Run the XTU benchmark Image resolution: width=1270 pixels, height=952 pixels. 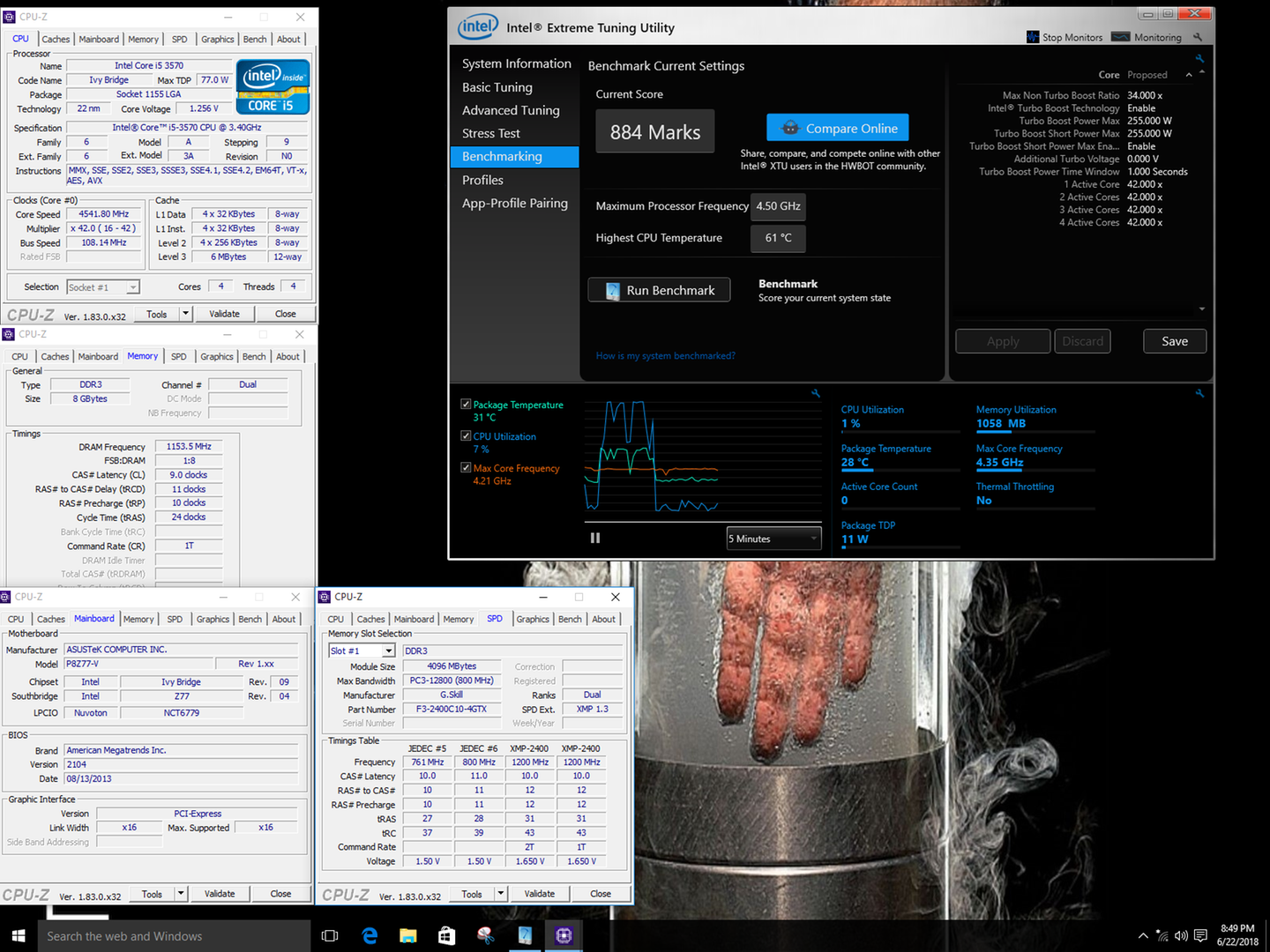659,290
